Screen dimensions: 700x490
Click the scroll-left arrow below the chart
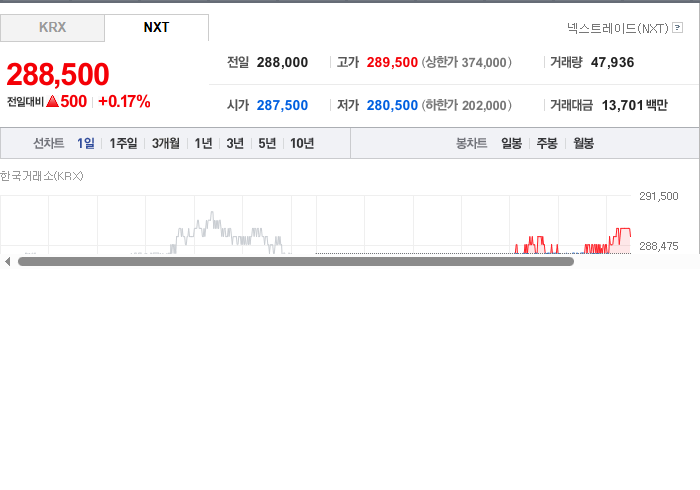[x=7, y=262]
